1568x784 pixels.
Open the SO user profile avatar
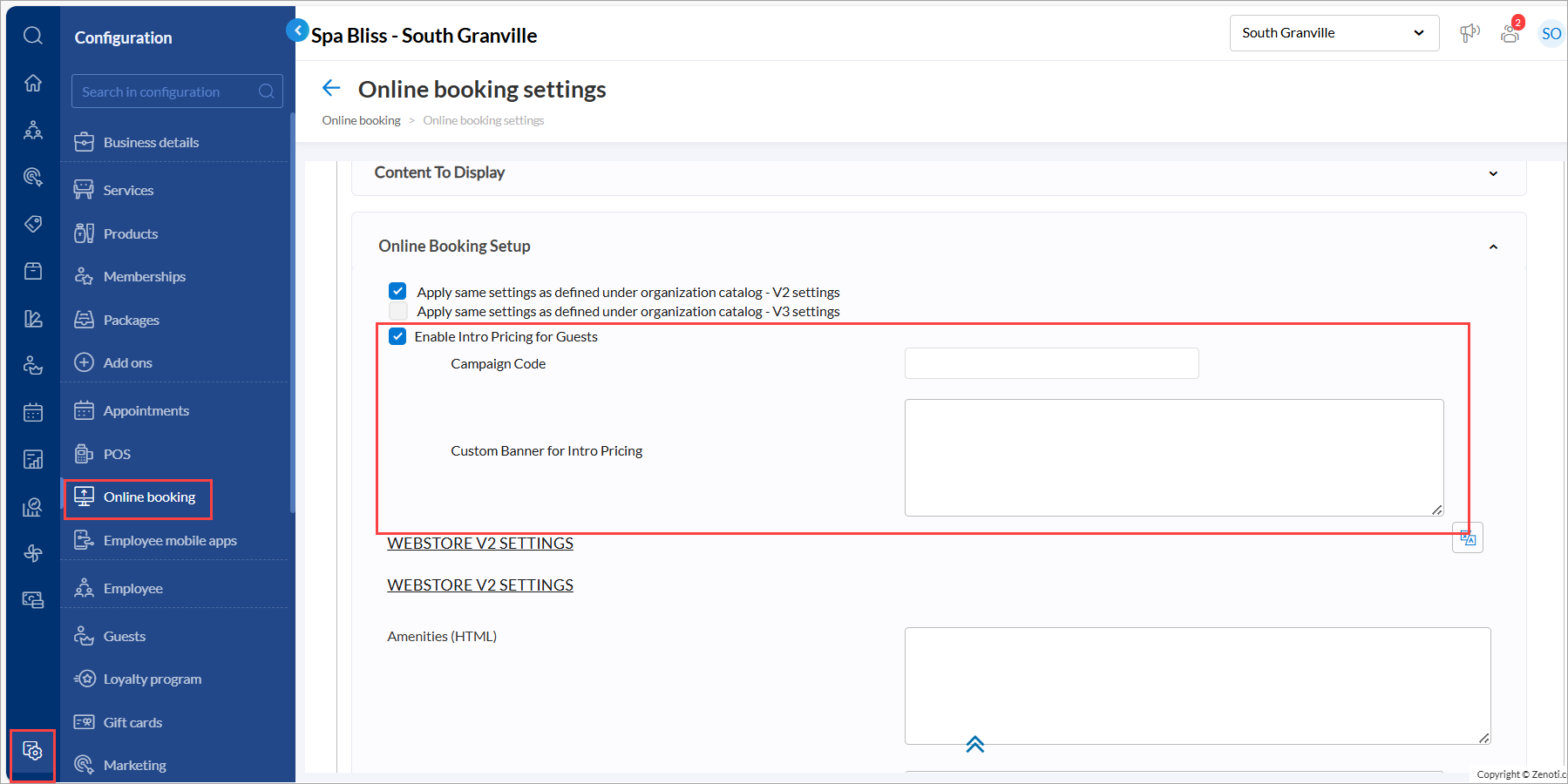coord(1551,34)
